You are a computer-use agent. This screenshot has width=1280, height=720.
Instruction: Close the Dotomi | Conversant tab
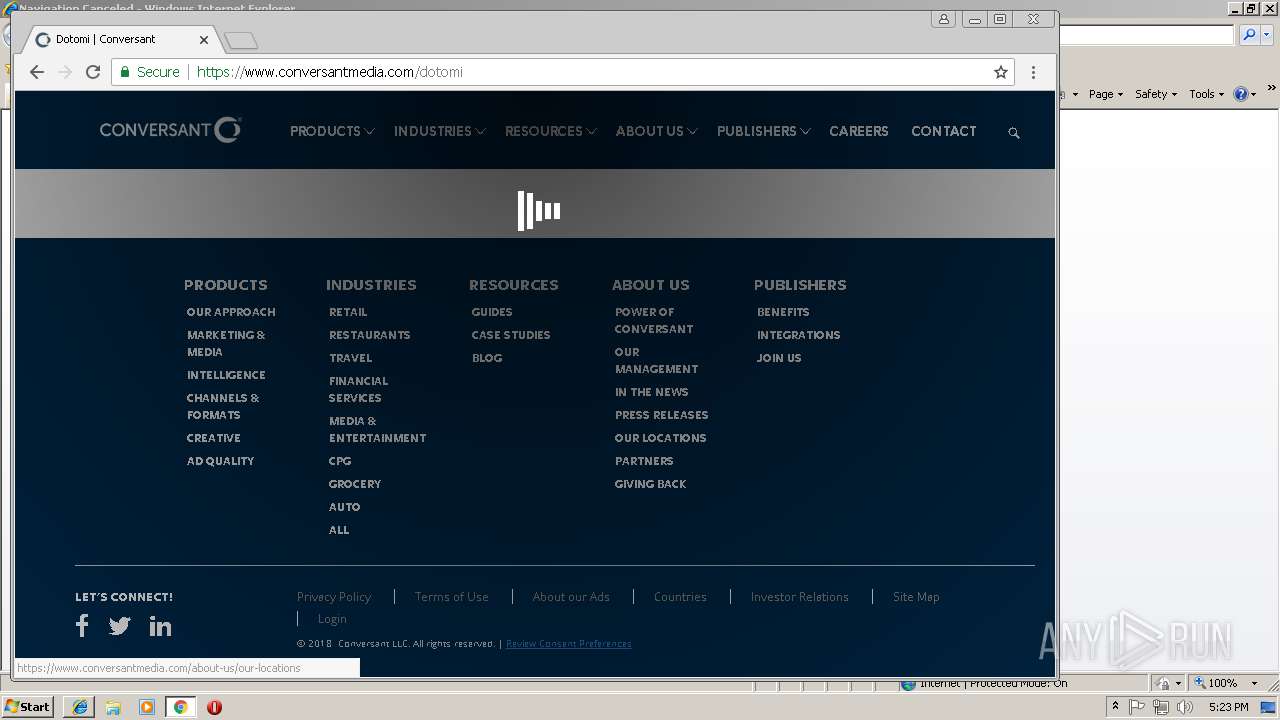[x=204, y=40]
